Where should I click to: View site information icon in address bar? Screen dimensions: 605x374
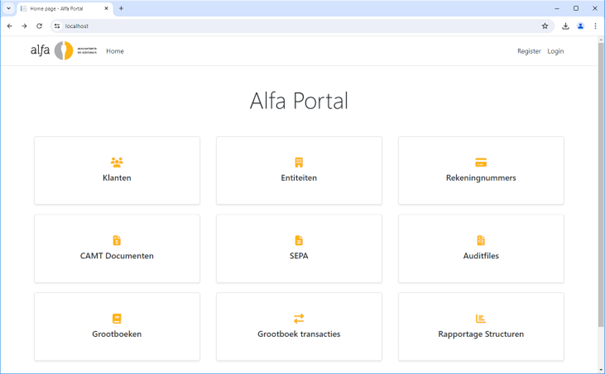[x=57, y=26]
